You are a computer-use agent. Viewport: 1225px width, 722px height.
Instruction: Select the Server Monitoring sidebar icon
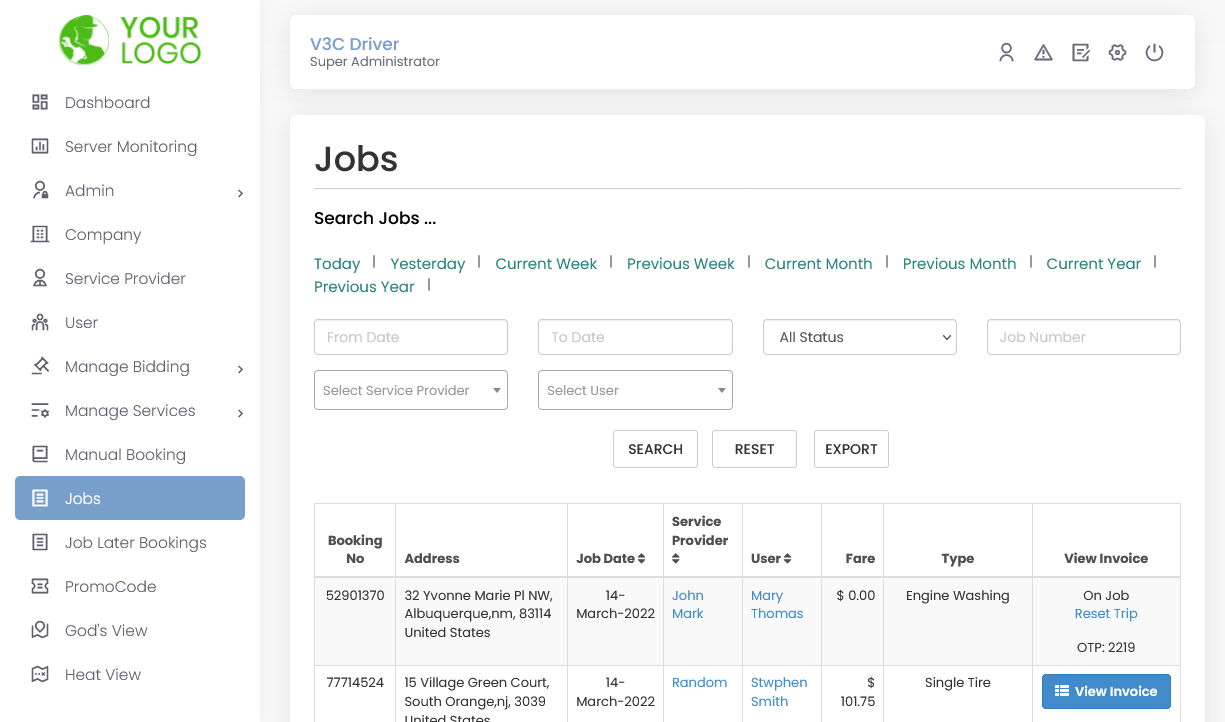[38, 146]
